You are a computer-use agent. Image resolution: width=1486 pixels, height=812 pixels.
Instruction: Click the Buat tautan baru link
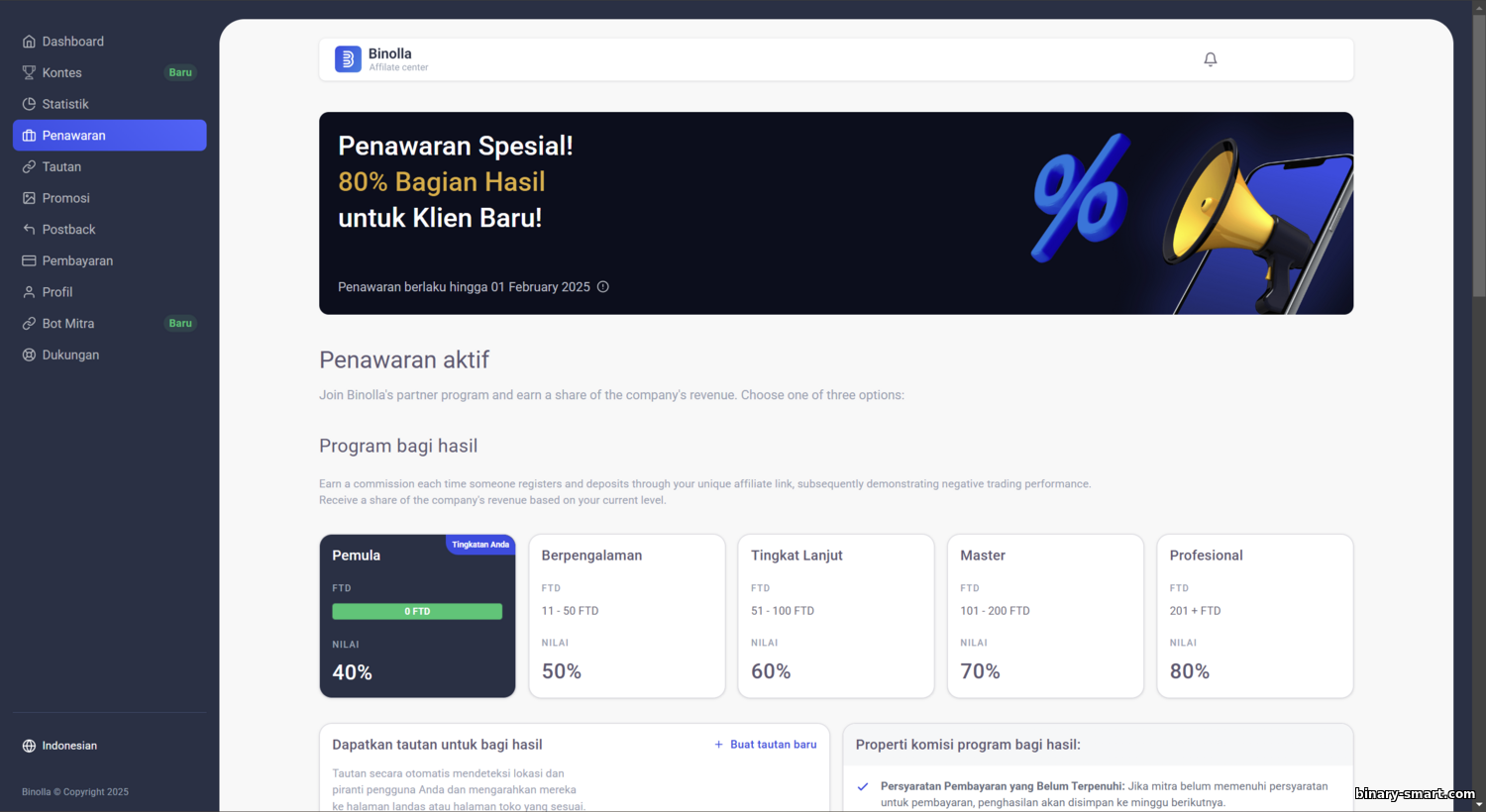point(766,745)
